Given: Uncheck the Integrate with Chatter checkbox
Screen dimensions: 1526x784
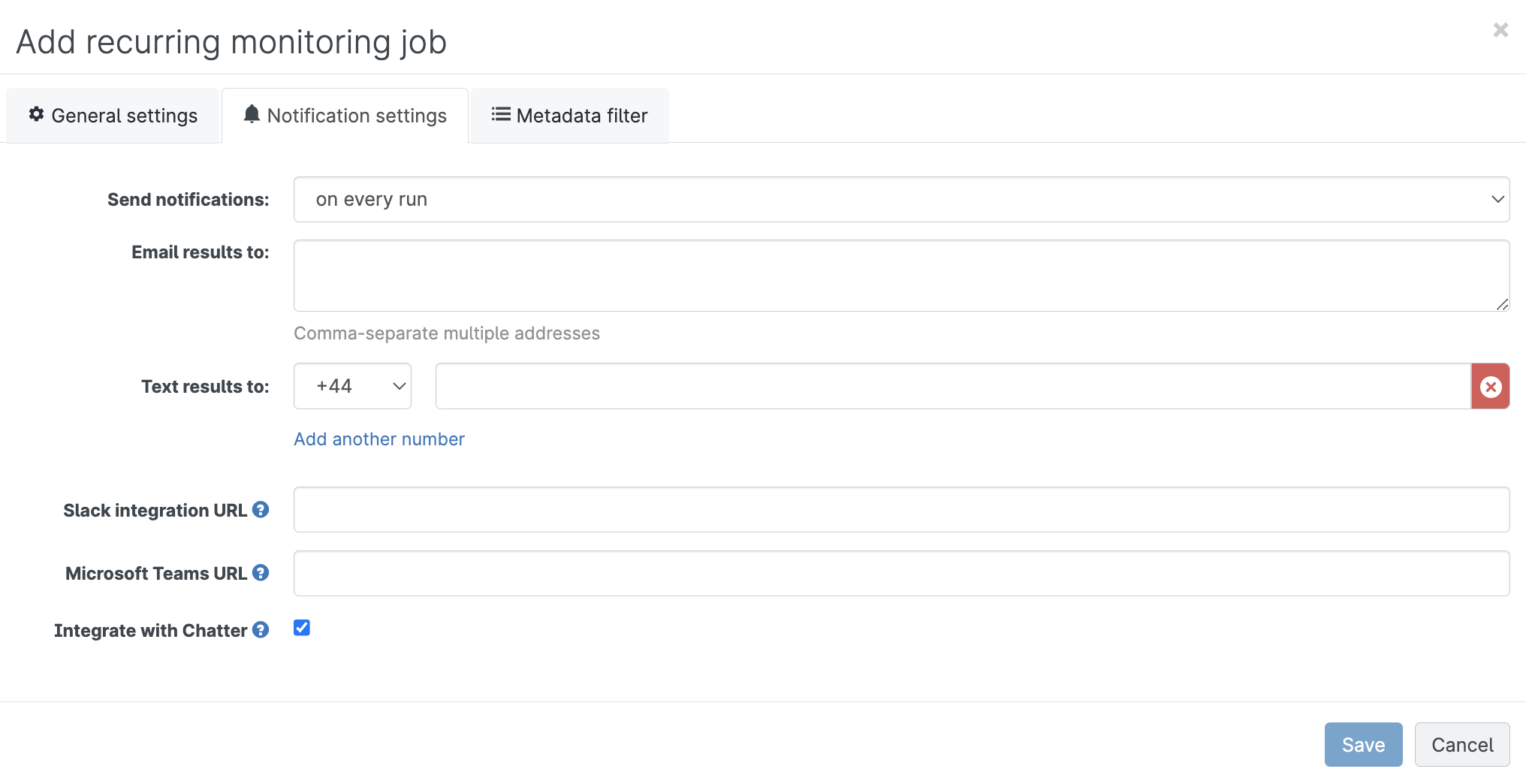Looking at the screenshot, I should pos(302,628).
